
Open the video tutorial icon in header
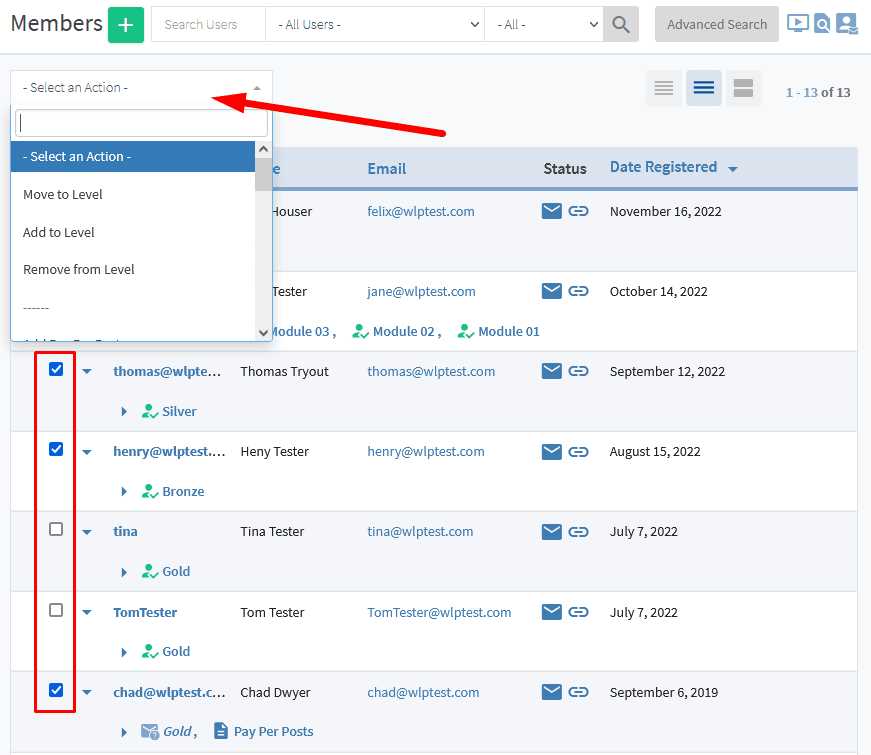(797, 24)
